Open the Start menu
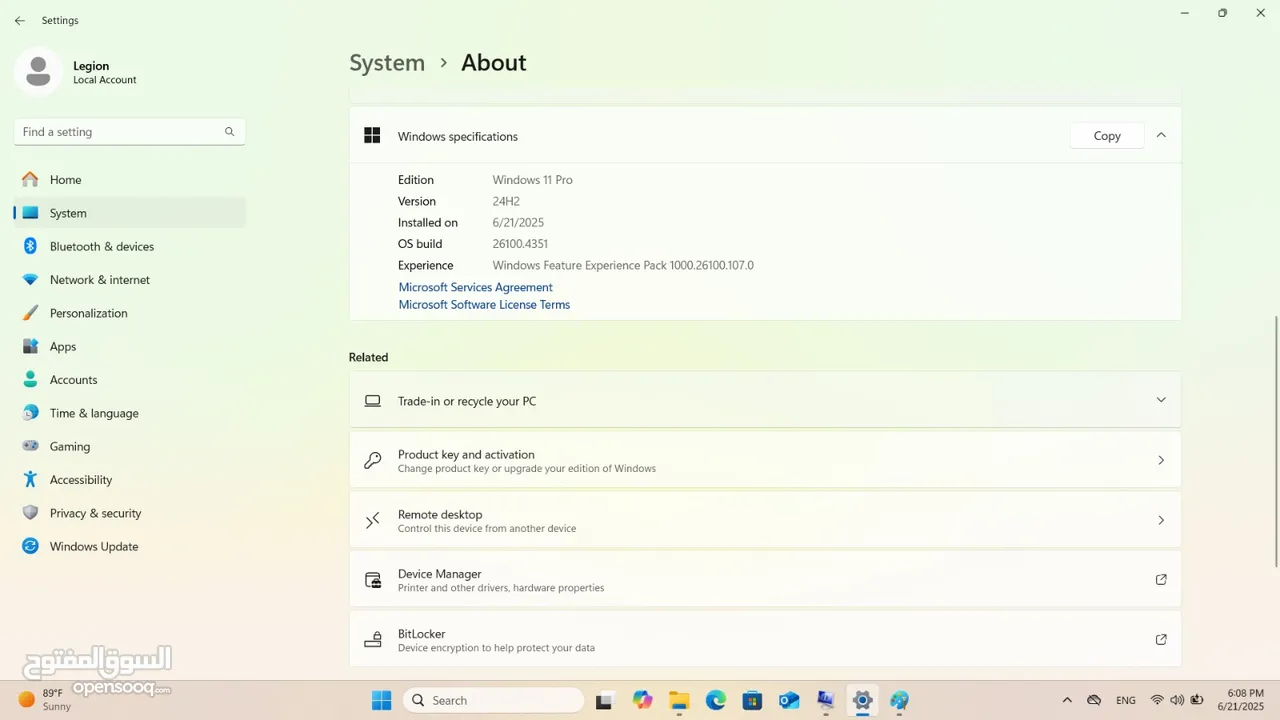 (x=381, y=700)
